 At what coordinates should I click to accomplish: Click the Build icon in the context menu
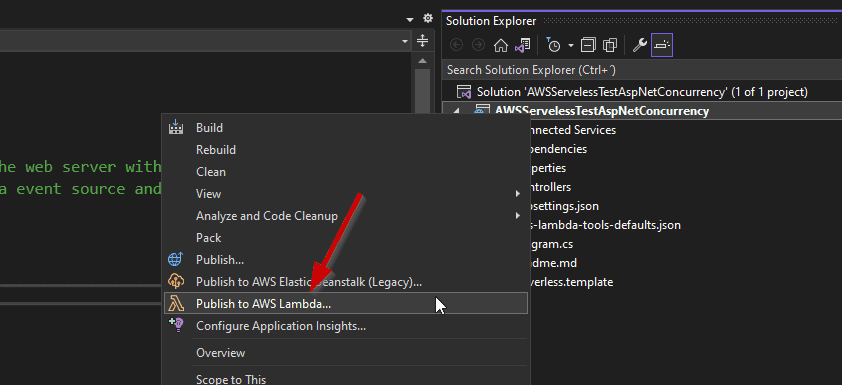click(x=176, y=128)
